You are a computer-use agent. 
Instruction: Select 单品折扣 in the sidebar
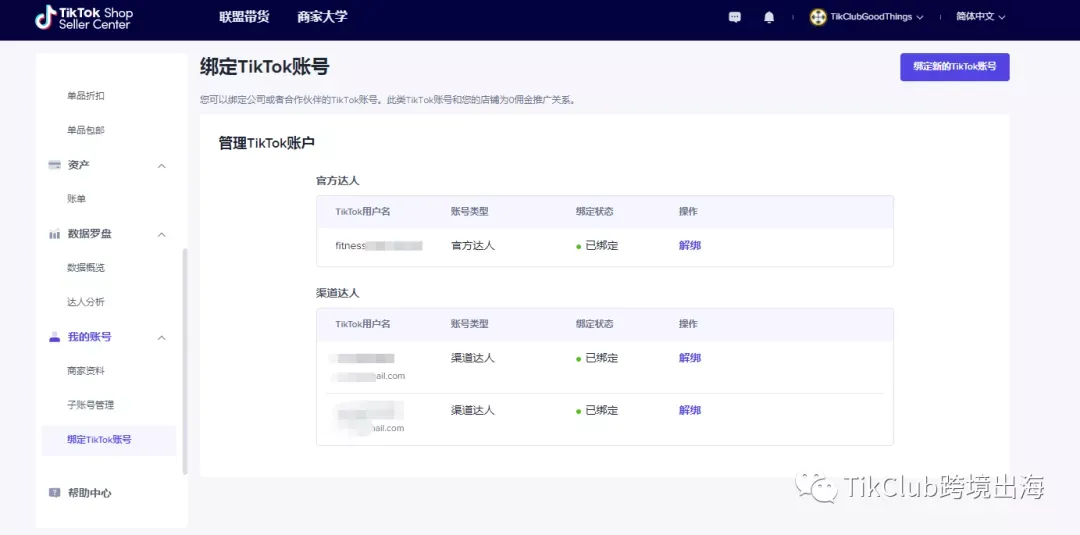coord(86,96)
